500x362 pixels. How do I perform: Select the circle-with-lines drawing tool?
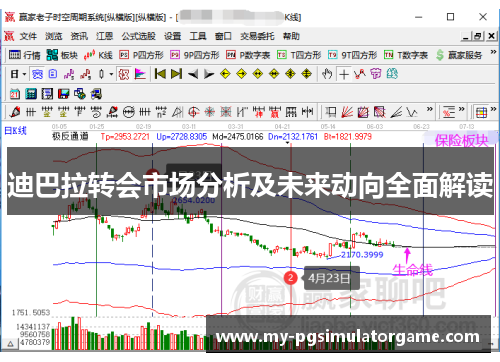[x=128, y=112]
